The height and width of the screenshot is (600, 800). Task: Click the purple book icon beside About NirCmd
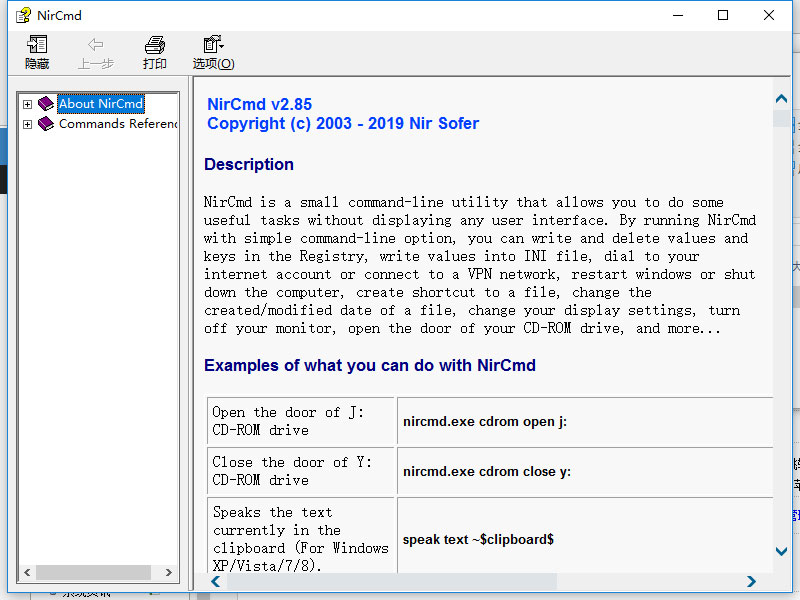[46, 104]
